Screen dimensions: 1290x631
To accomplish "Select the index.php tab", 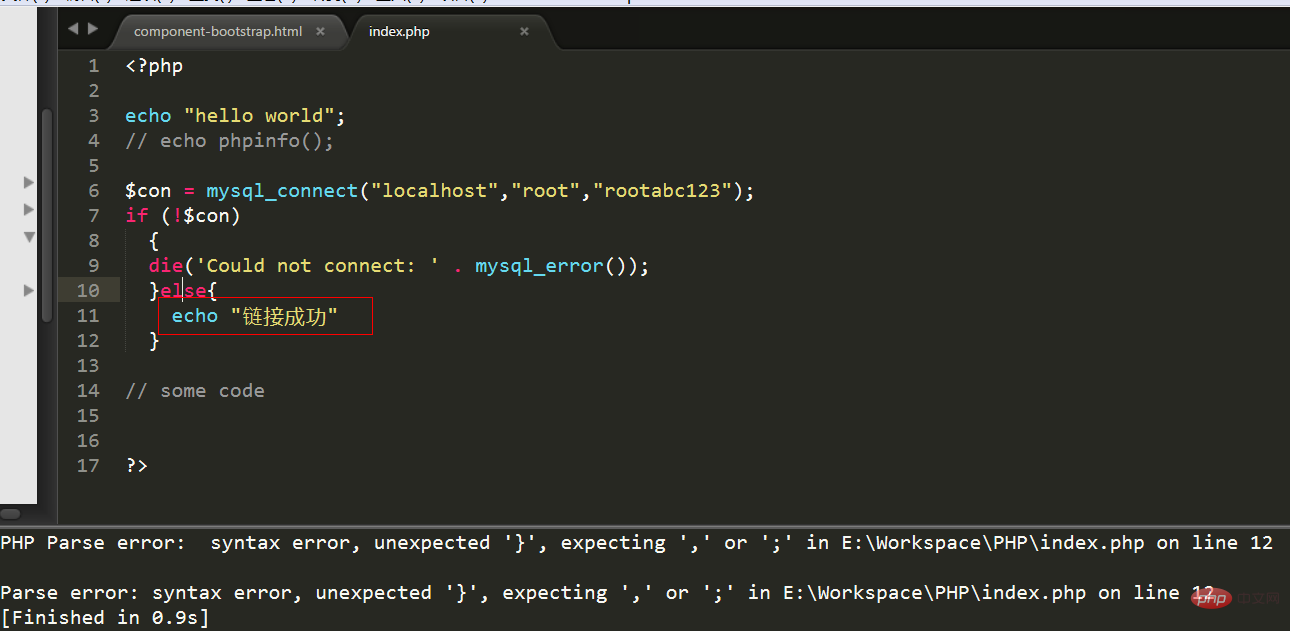I will tap(399, 31).
